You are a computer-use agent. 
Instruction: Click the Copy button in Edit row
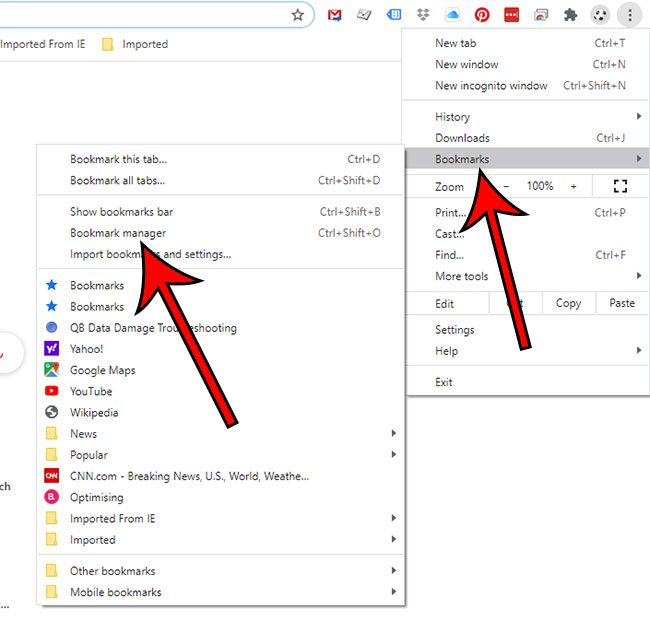pos(568,303)
